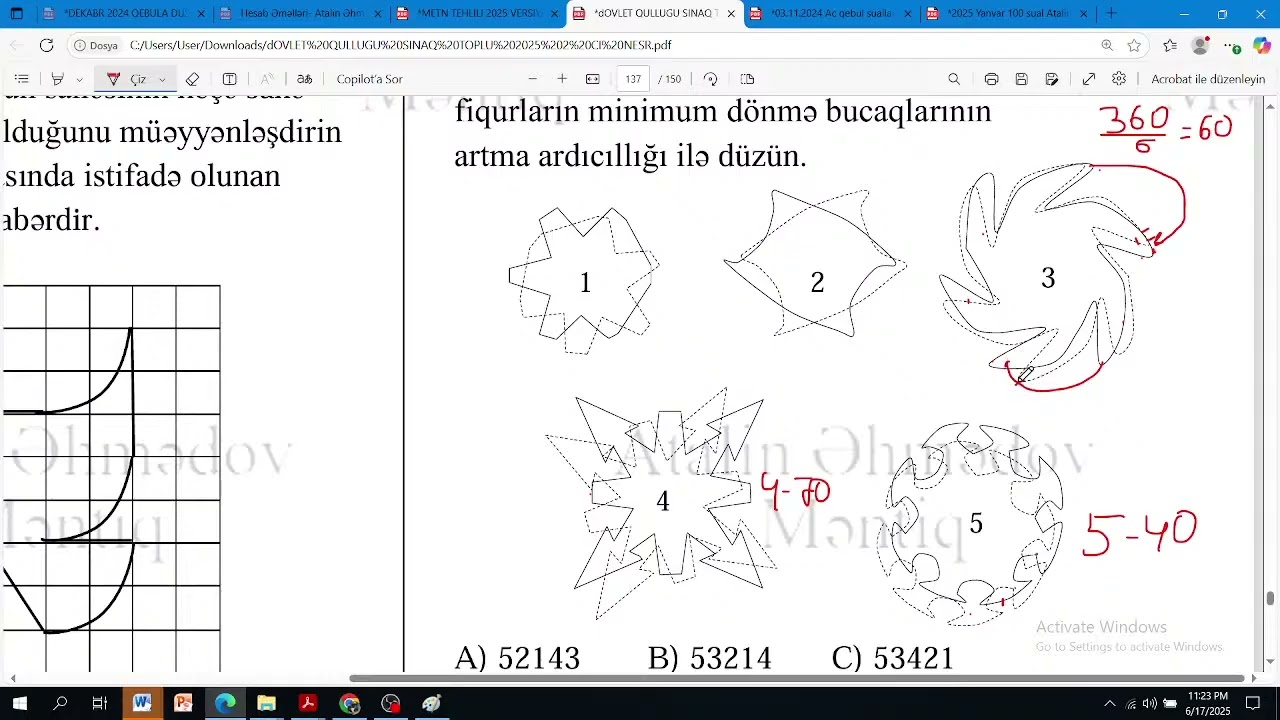The width and height of the screenshot is (1280, 720).
Task: Zoom out with the minus icon
Action: 532,79
